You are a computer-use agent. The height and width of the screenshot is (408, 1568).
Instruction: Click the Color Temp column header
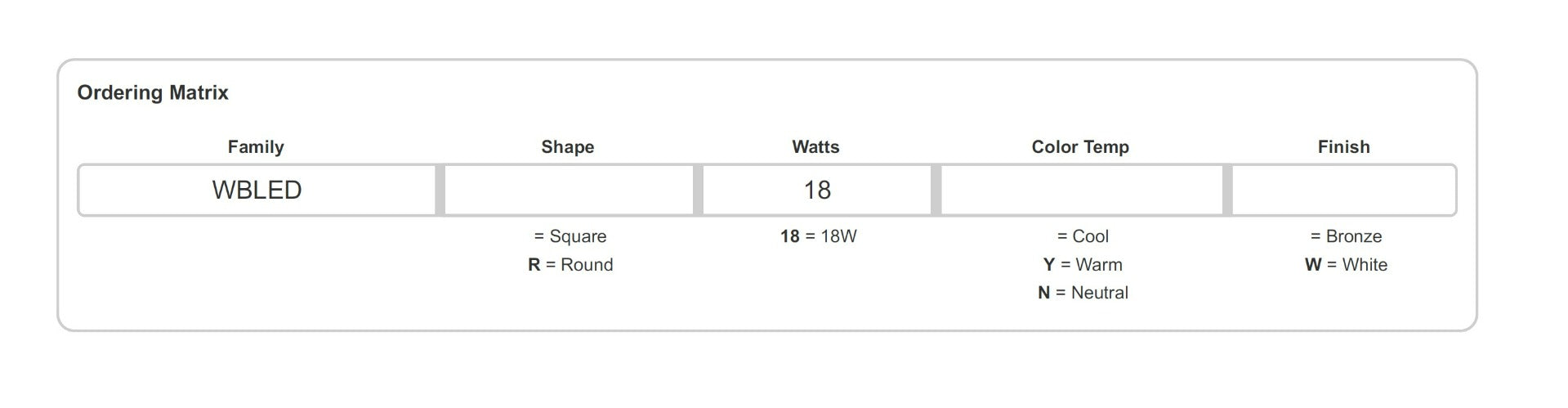pyautogui.click(x=1080, y=147)
